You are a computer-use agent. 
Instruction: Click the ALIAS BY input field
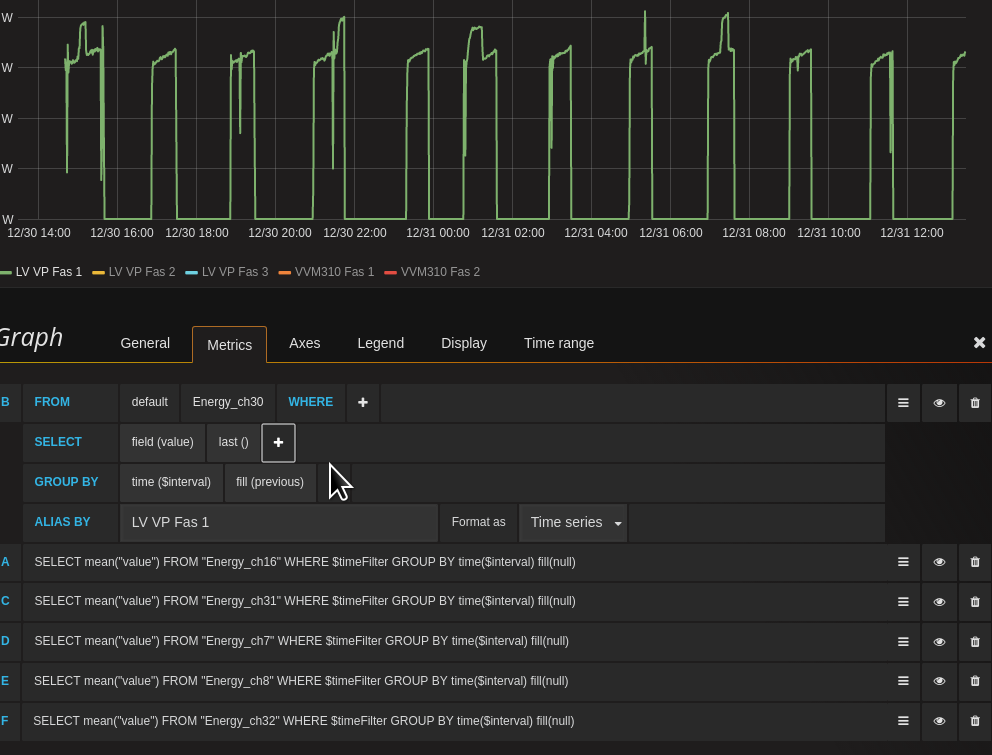(278, 522)
